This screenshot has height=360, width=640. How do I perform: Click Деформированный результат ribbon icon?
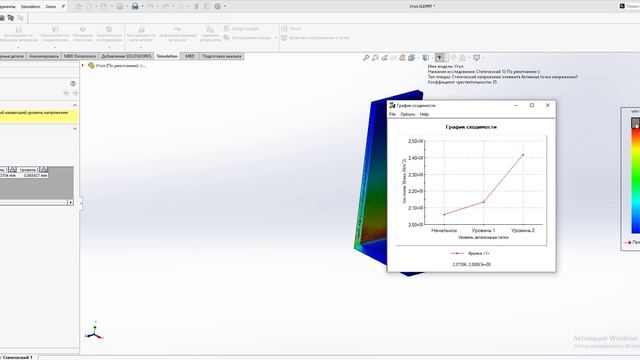(x=178, y=30)
